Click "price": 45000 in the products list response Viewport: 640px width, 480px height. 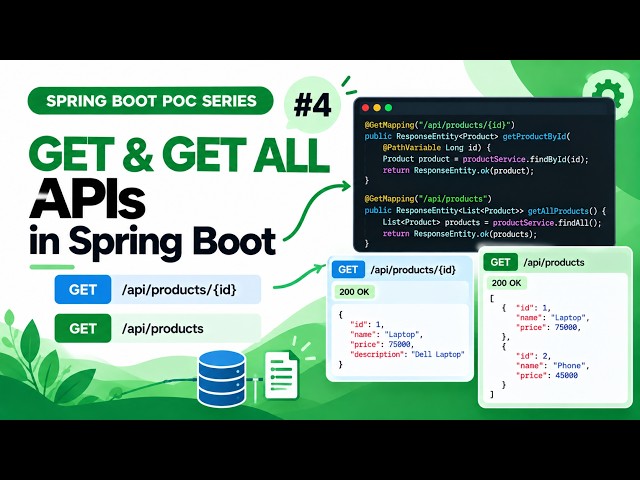[x=547, y=376]
